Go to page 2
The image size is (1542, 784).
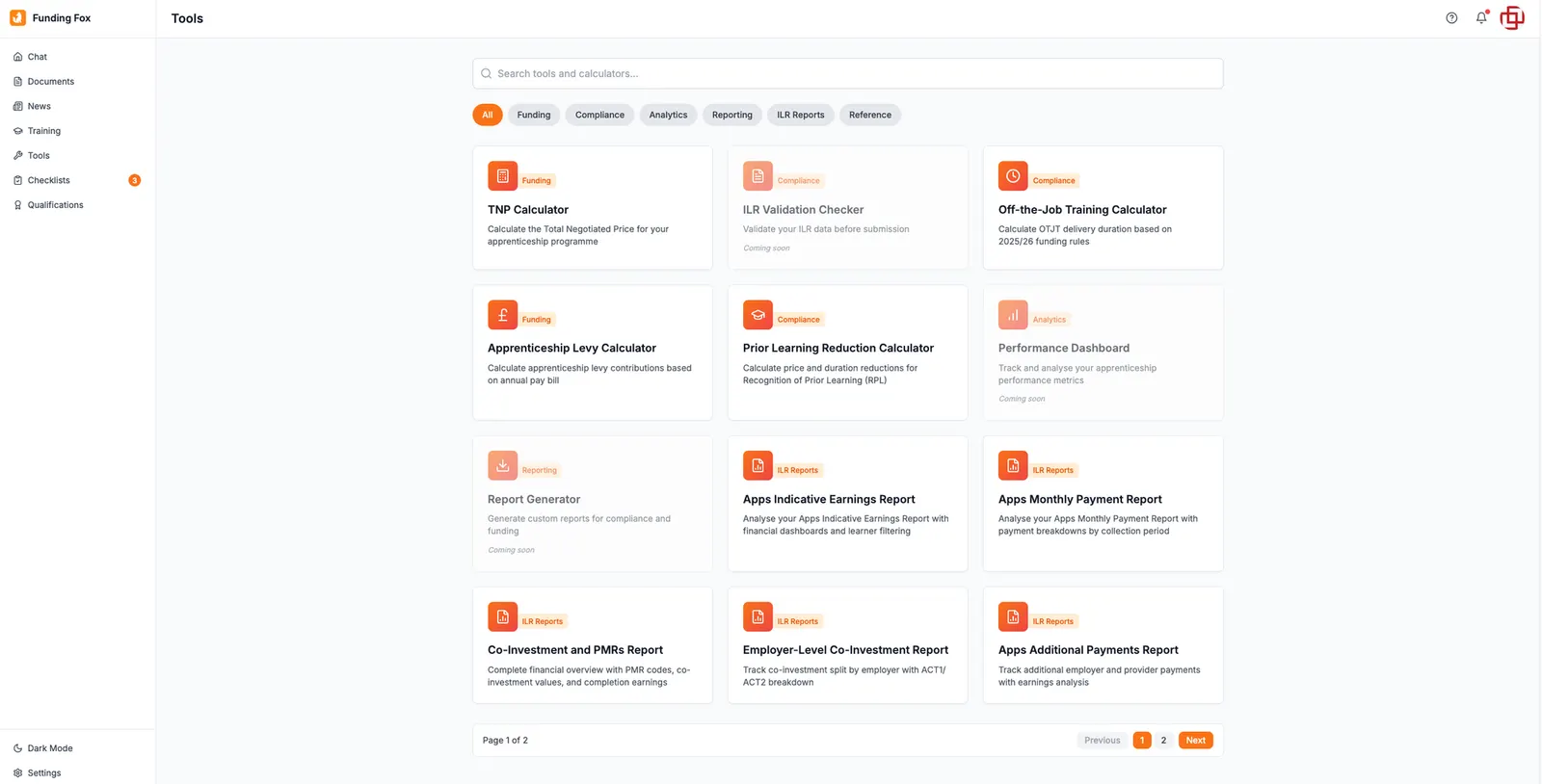pyautogui.click(x=1163, y=741)
